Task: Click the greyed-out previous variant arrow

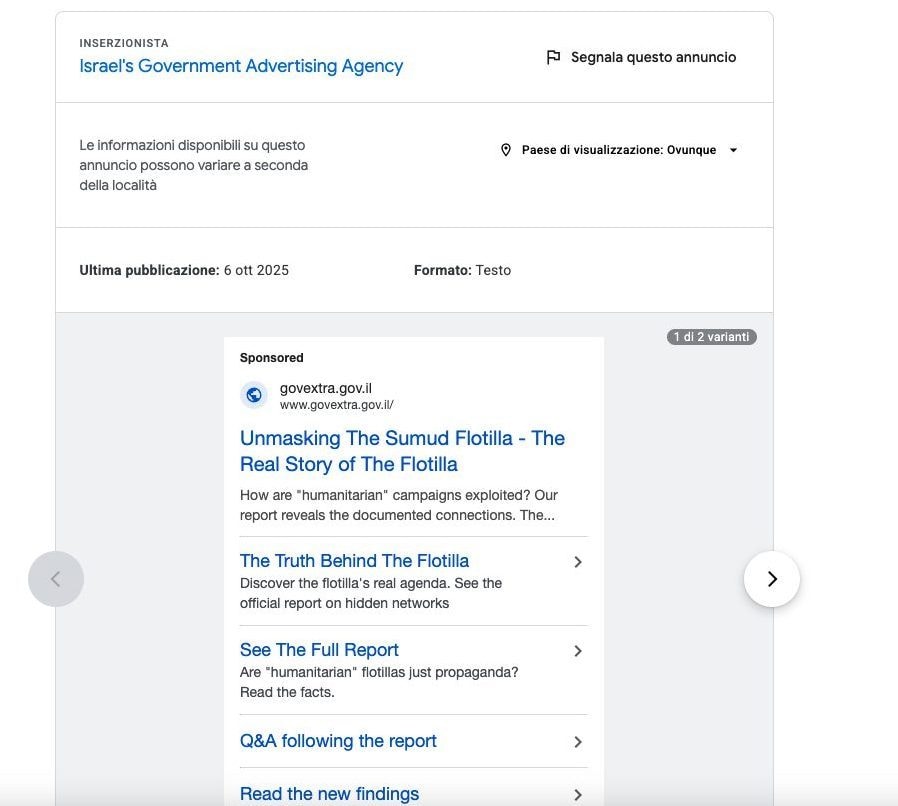Action: pyautogui.click(x=56, y=579)
